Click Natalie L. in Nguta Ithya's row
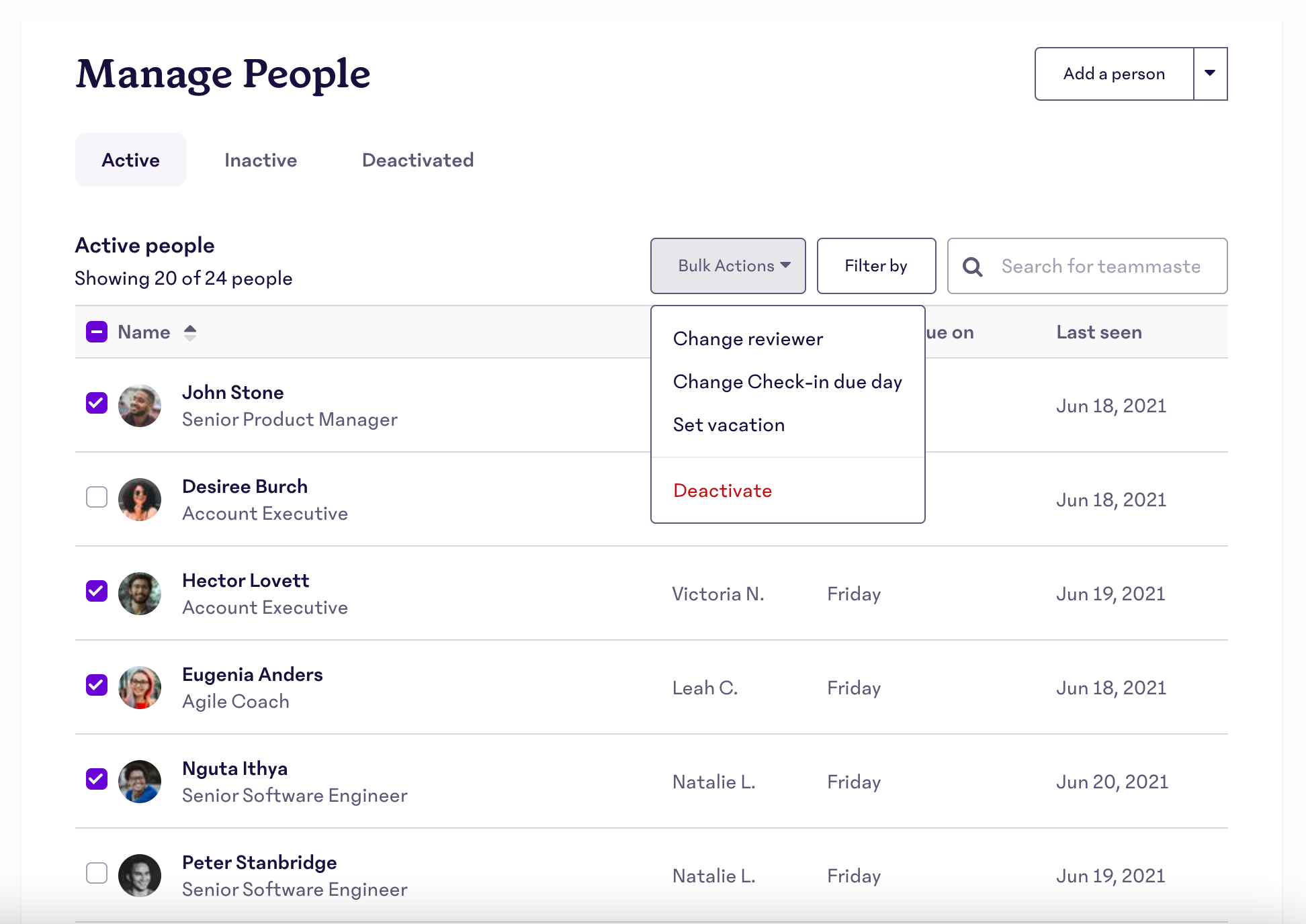The image size is (1306, 924). (x=714, y=782)
